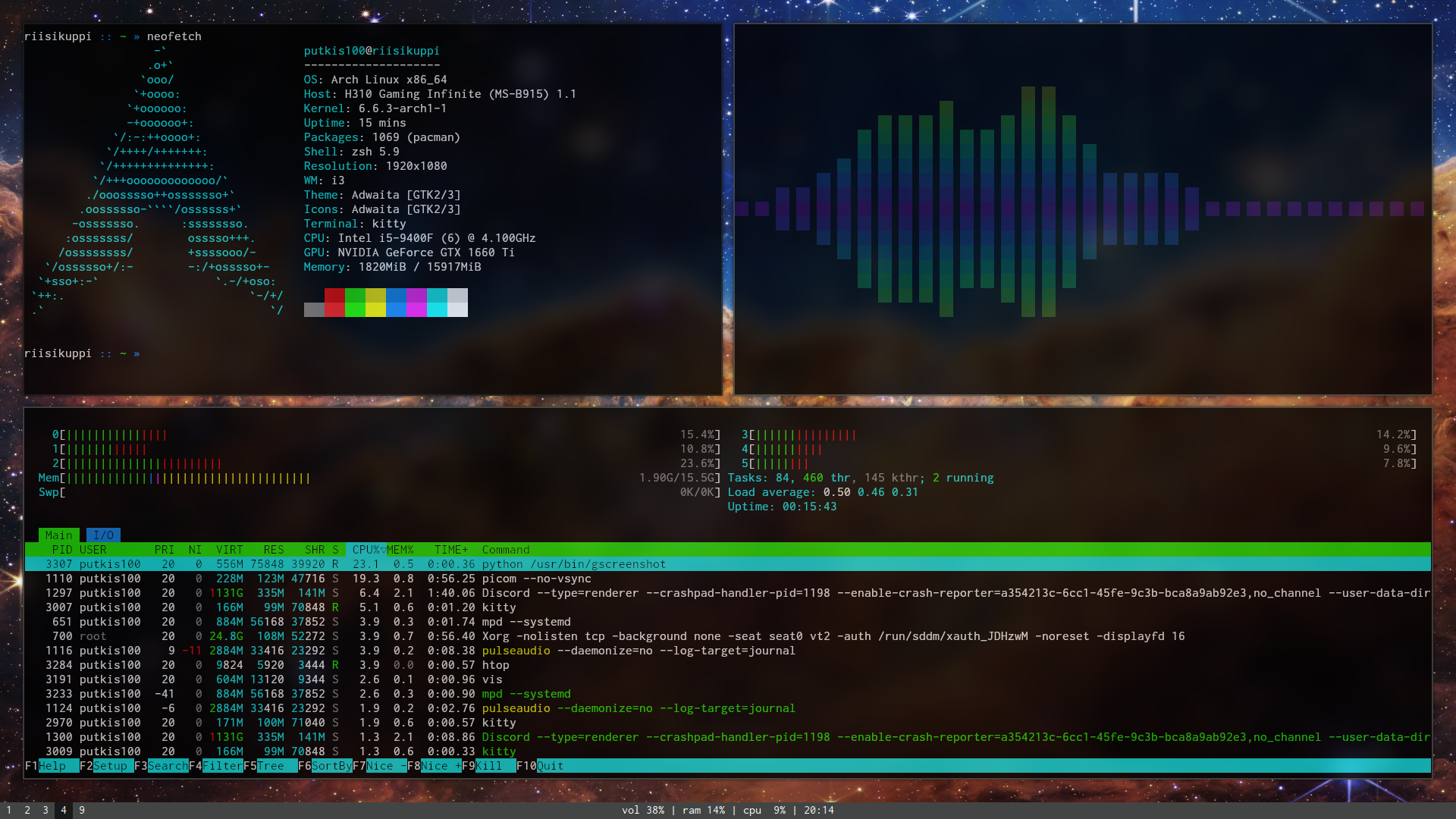1456x819 pixels.
Task: Select Discord thread with PID 1300
Action: [728, 737]
